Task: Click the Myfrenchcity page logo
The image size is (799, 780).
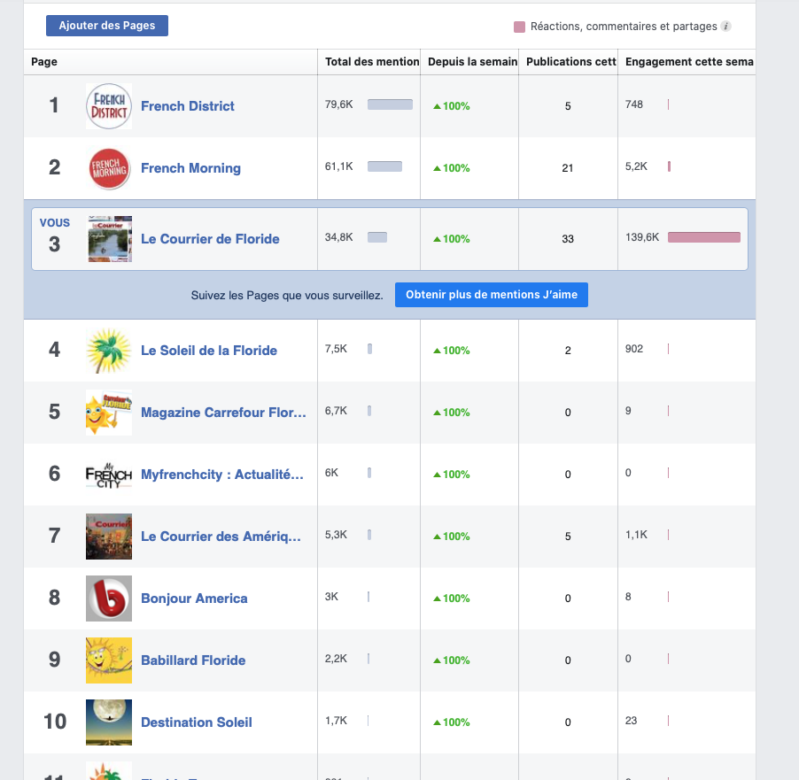Action: point(109,475)
